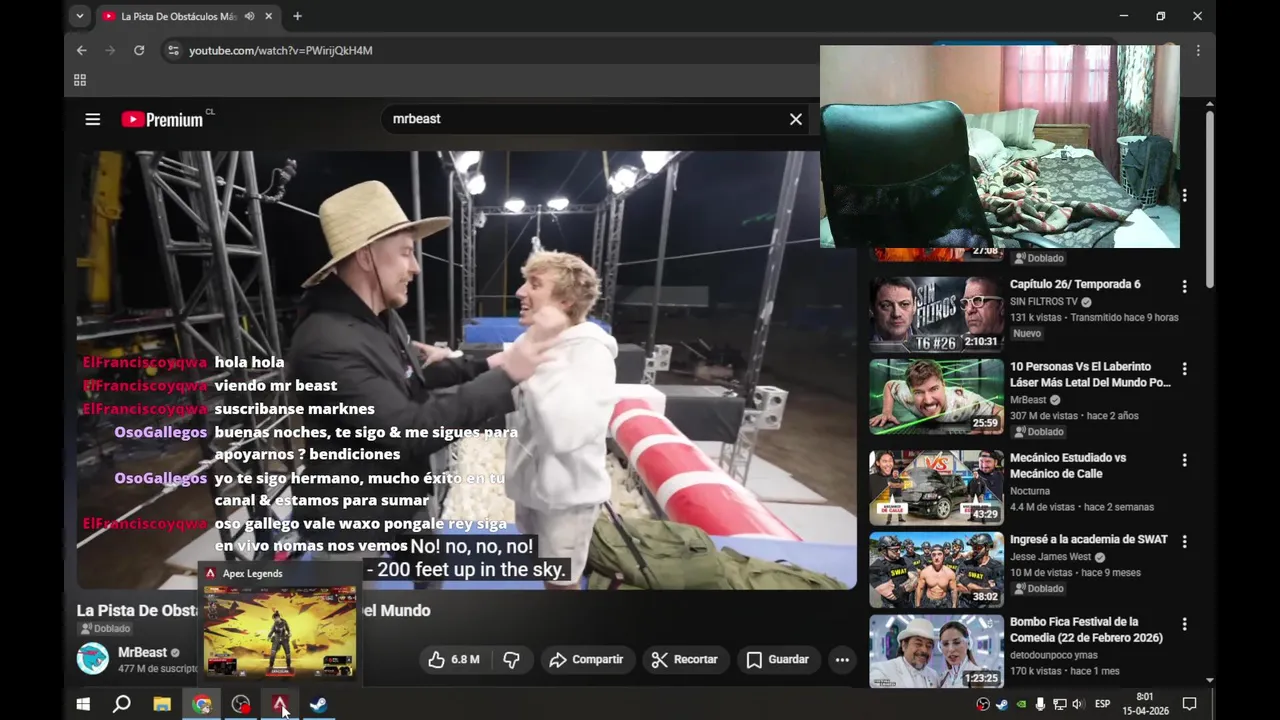Open the detodounpoco ymas channel name
Screen dimensions: 1280x720
coord(1054,655)
